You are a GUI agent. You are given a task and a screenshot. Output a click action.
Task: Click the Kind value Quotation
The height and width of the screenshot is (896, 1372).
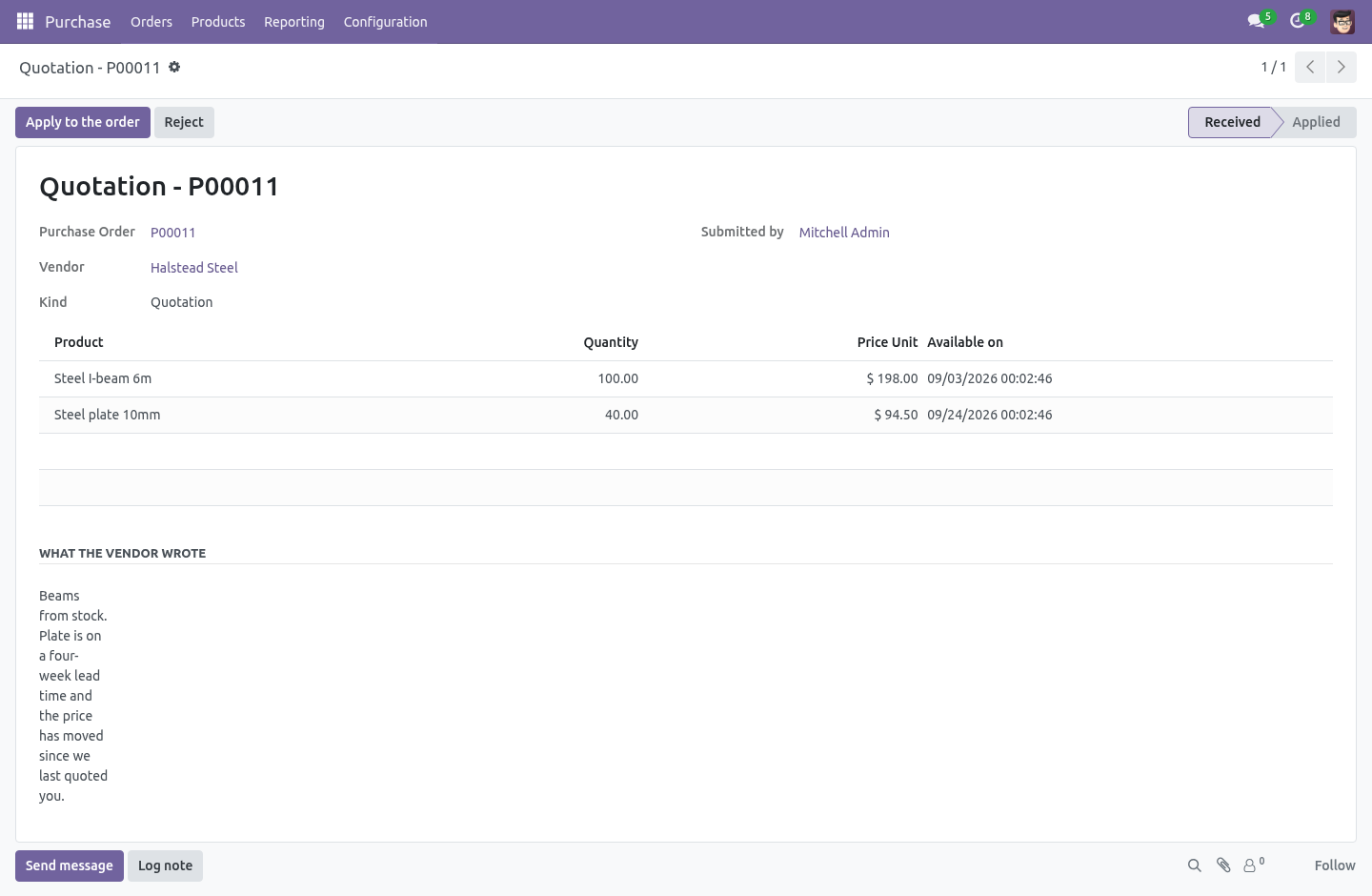click(182, 302)
